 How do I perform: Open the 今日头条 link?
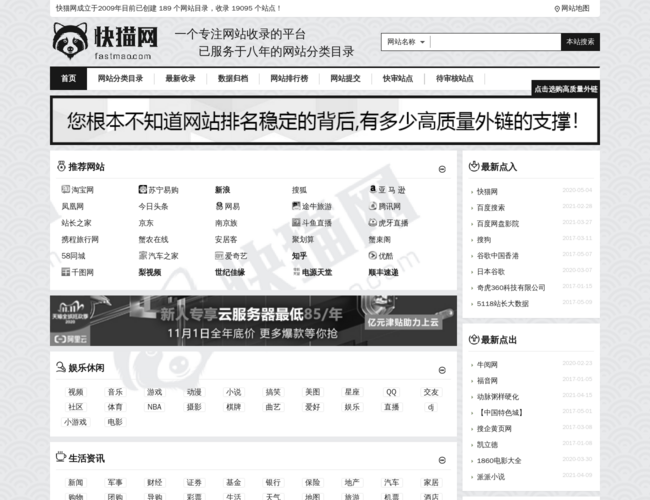pos(153,206)
